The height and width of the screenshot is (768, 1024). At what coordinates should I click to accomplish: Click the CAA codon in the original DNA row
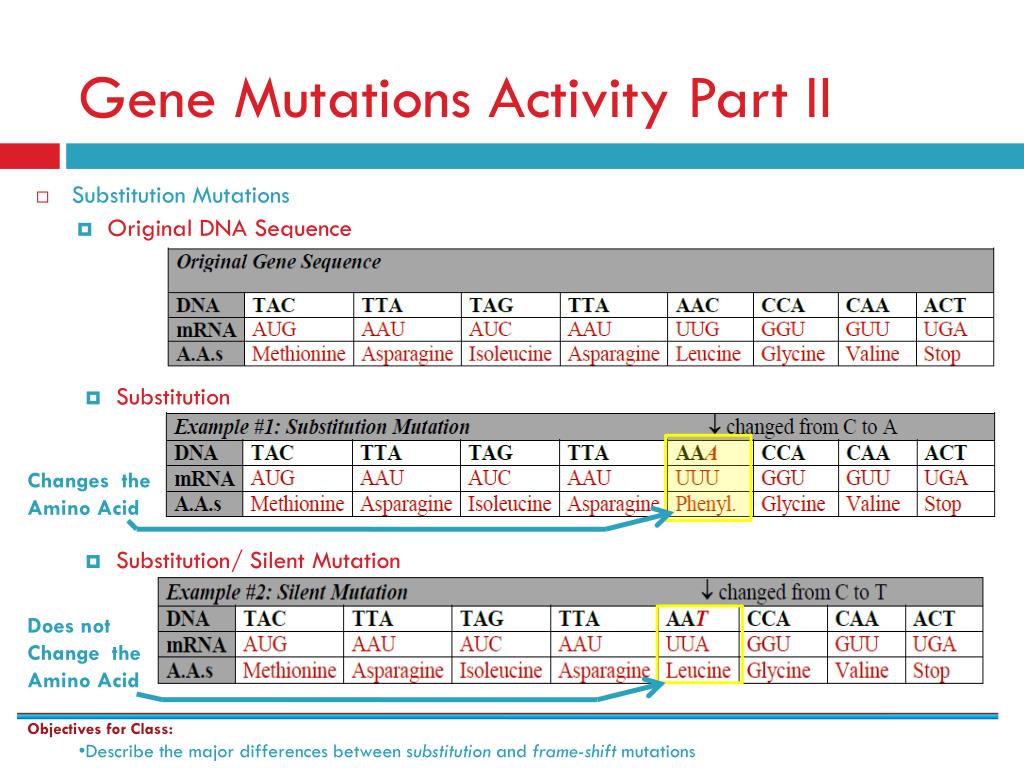pos(867,306)
